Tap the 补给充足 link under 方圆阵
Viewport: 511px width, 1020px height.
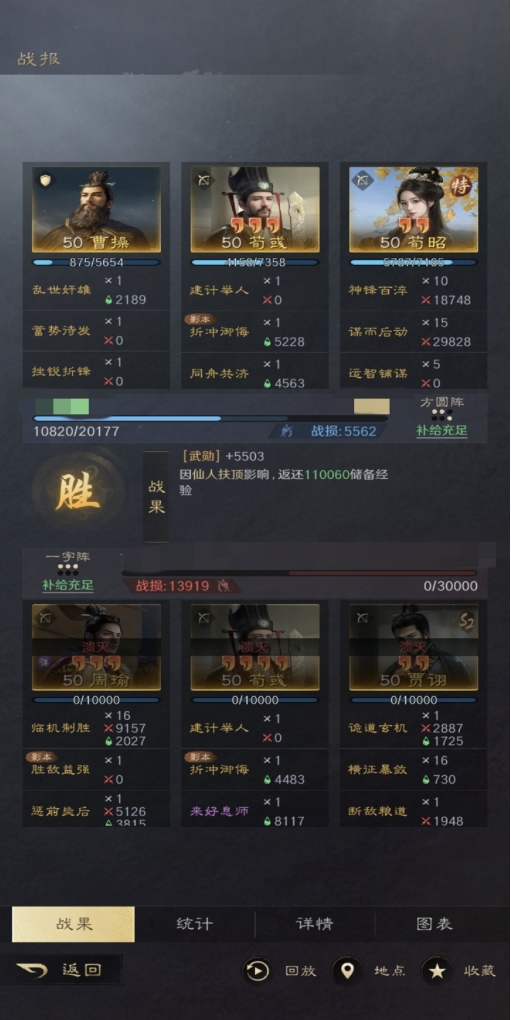442,431
